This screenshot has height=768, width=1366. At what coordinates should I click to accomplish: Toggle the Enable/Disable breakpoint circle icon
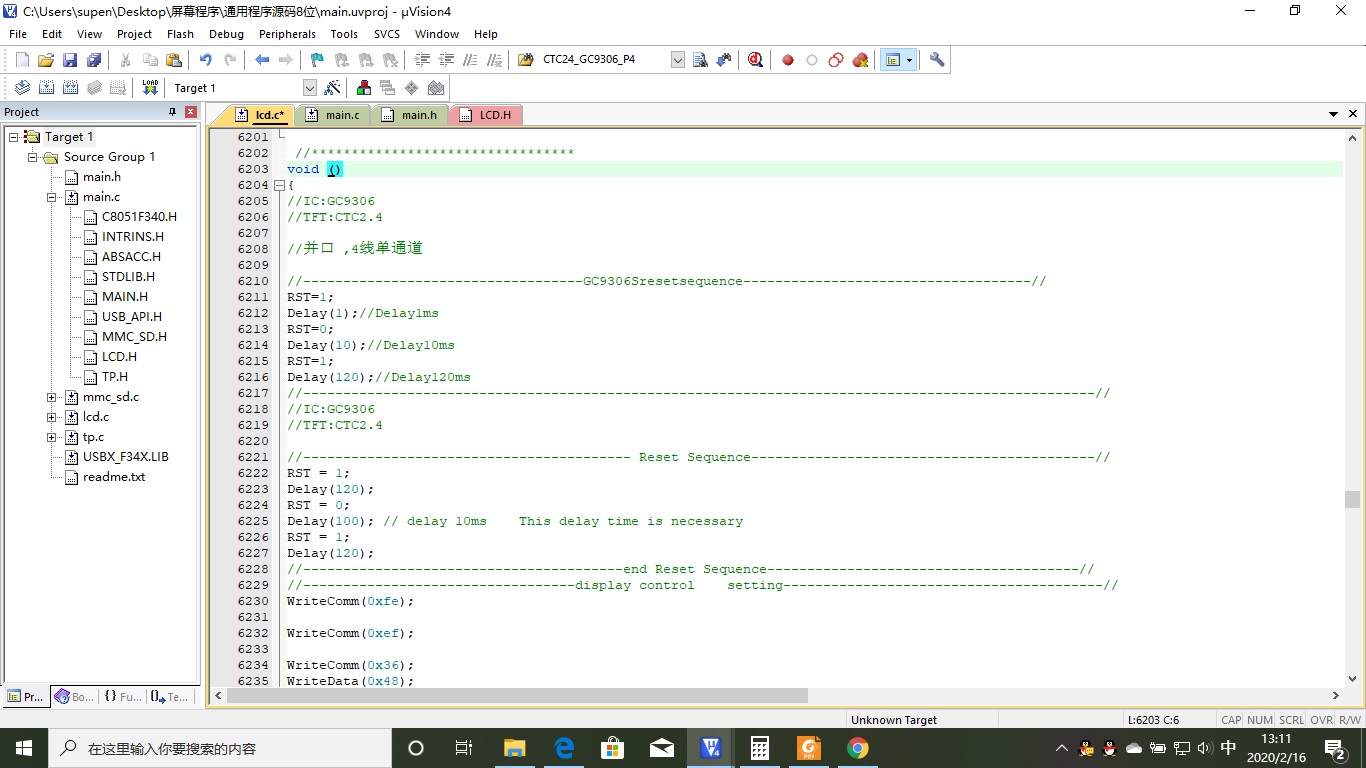(x=812, y=60)
